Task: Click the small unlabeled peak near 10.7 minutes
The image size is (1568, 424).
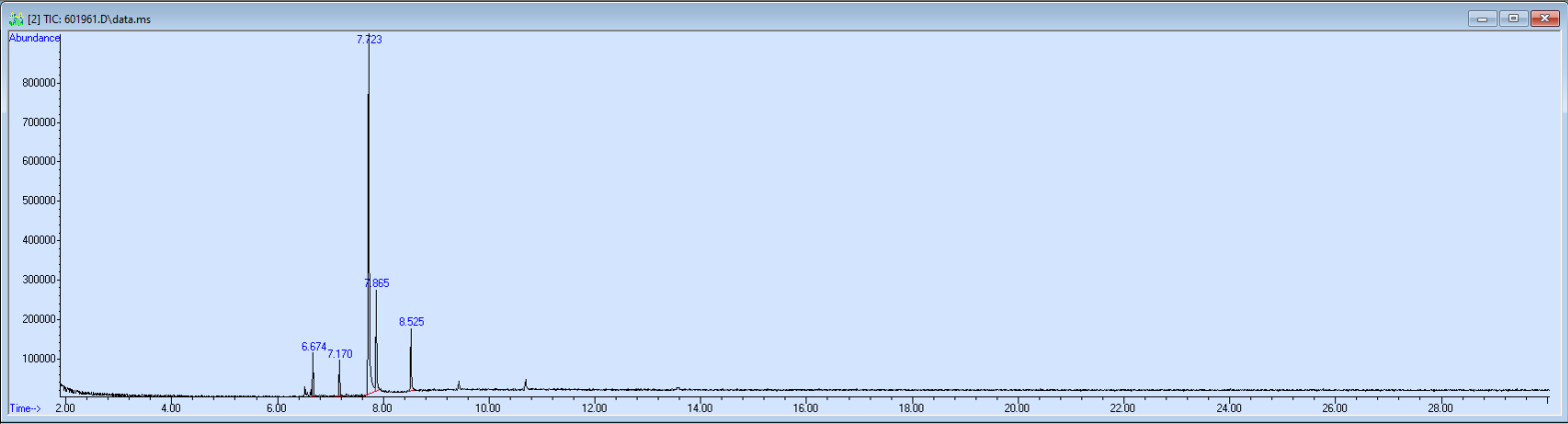Action: click(x=526, y=384)
